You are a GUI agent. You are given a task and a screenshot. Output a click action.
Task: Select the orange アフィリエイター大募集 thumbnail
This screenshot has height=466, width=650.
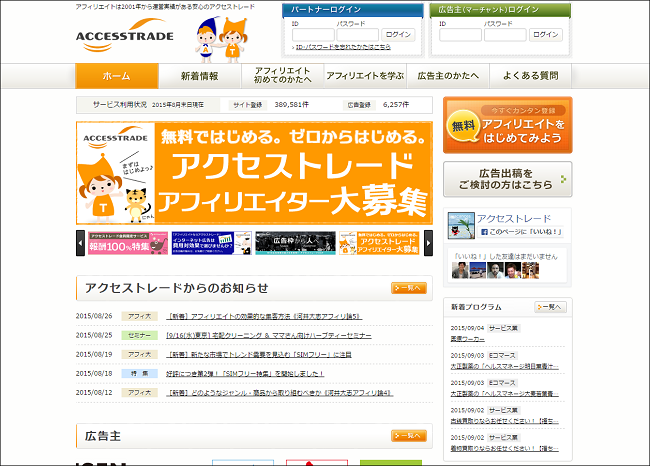coord(379,243)
